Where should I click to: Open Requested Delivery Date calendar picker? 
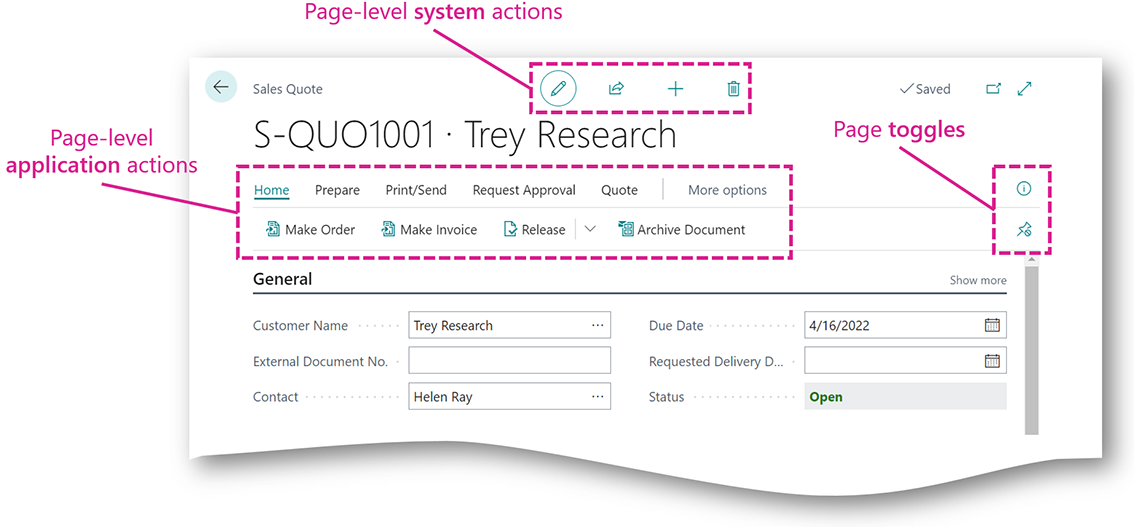point(992,360)
